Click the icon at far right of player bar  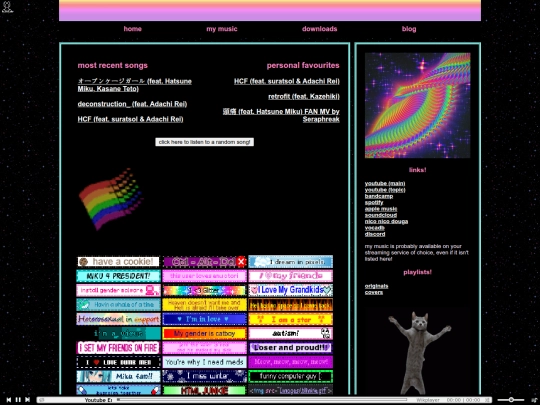534,399
